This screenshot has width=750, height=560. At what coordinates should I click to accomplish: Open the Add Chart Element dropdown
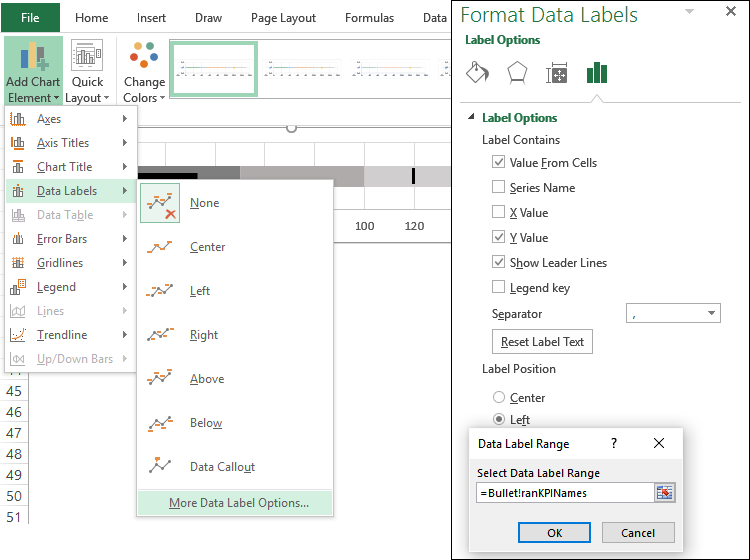[33, 72]
